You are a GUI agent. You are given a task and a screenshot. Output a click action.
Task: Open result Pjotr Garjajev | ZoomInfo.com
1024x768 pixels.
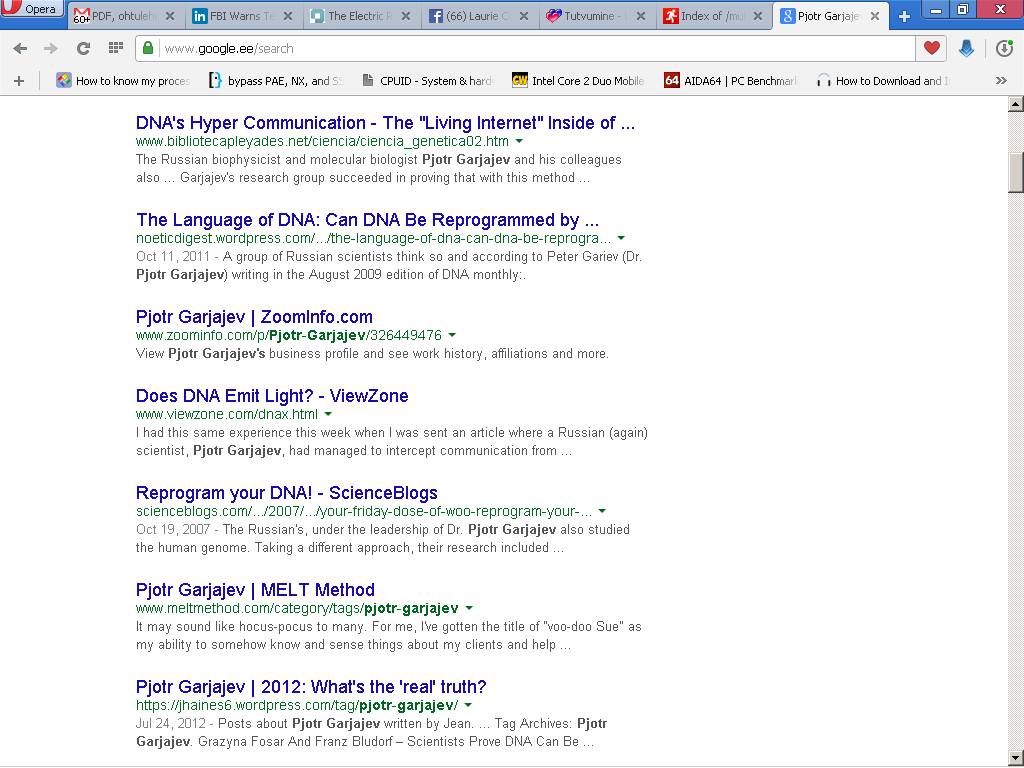[x=254, y=317]
